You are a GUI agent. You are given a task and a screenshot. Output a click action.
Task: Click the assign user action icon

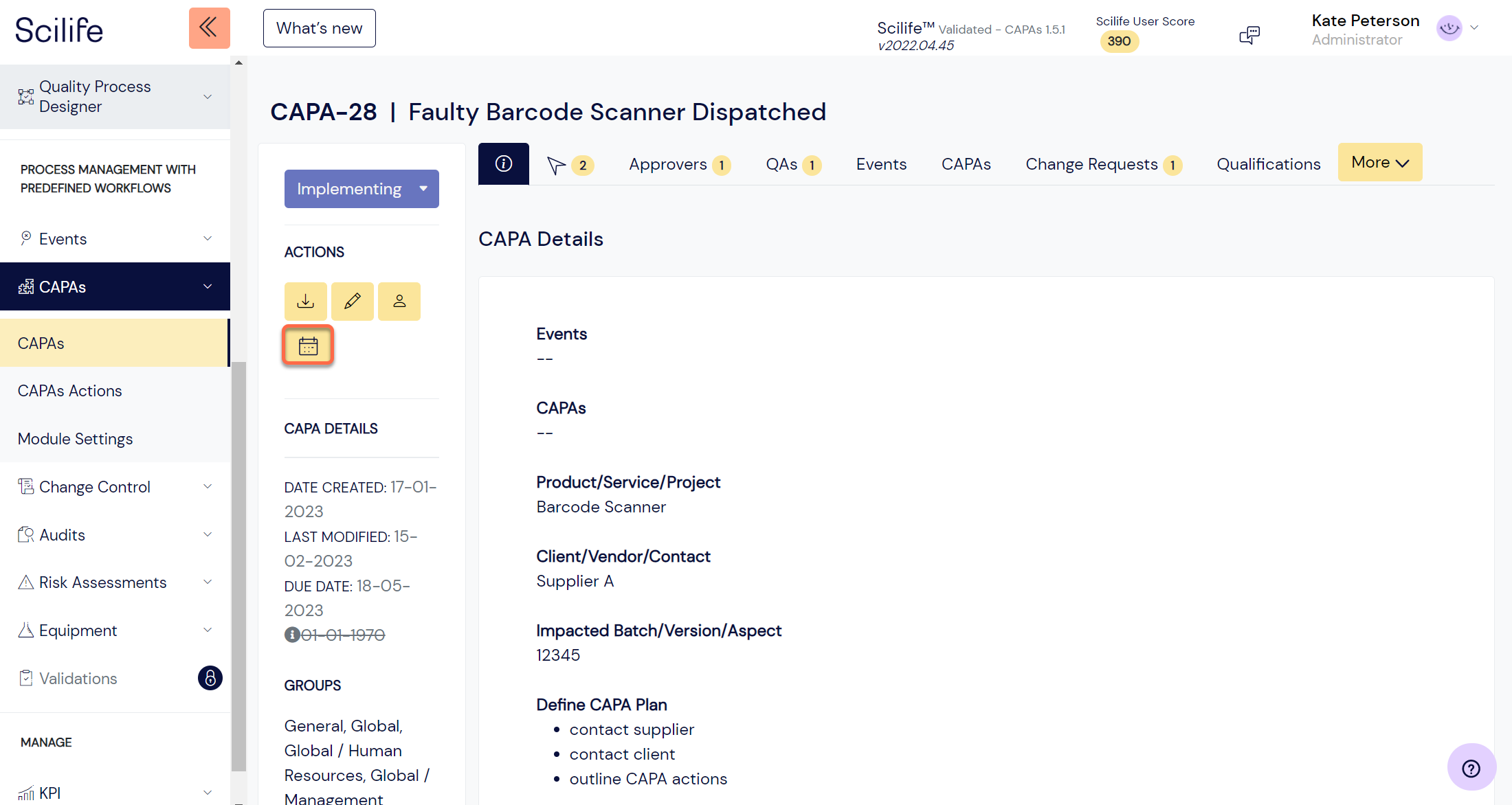click(399, 302)
